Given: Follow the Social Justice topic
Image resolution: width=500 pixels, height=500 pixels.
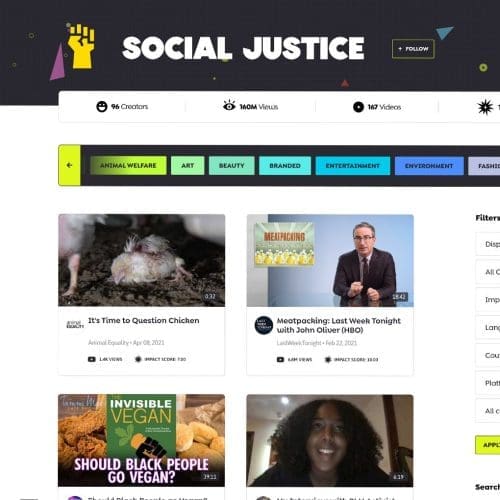Looking at the screenshot, I should pos(413,49).
